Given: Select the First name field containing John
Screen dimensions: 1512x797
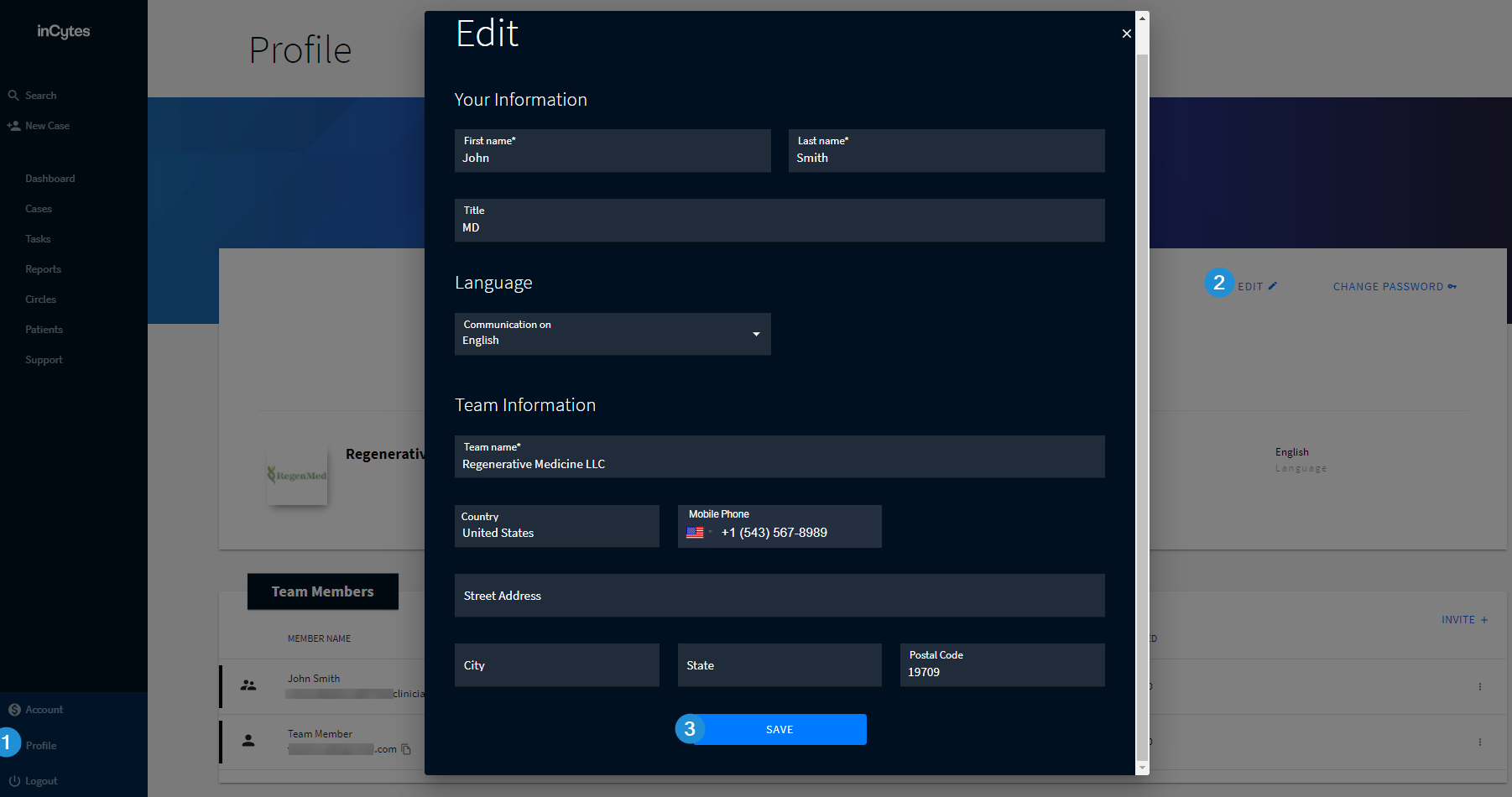Looking at the screenshot, I should coord(612,151).
